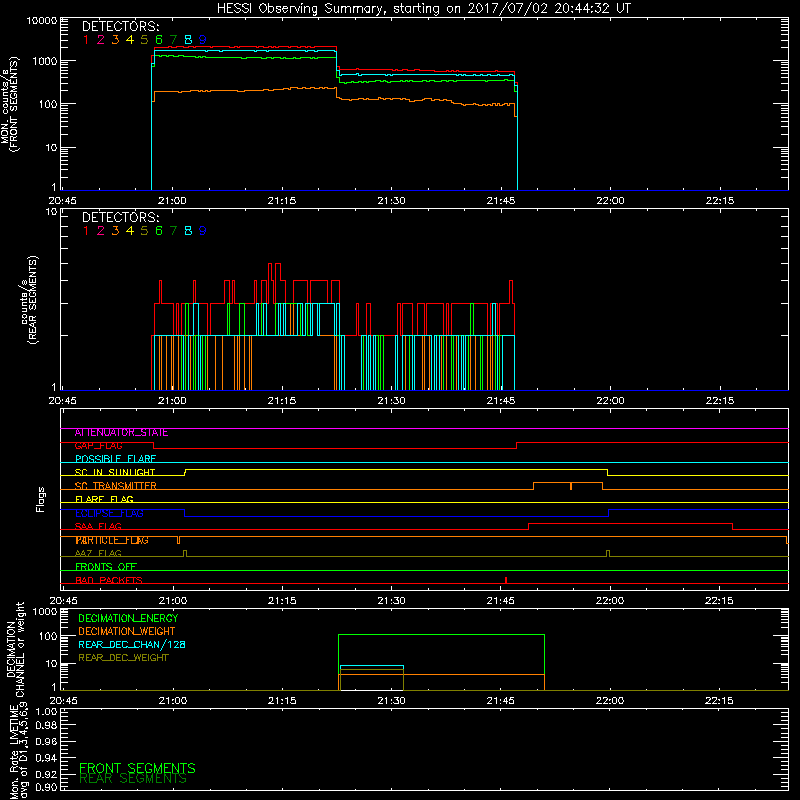Image resolution: width=800 pixels, height=800 pixels.
Task: Select detector 1 in the front segments legend
Action: pos(86,40)
